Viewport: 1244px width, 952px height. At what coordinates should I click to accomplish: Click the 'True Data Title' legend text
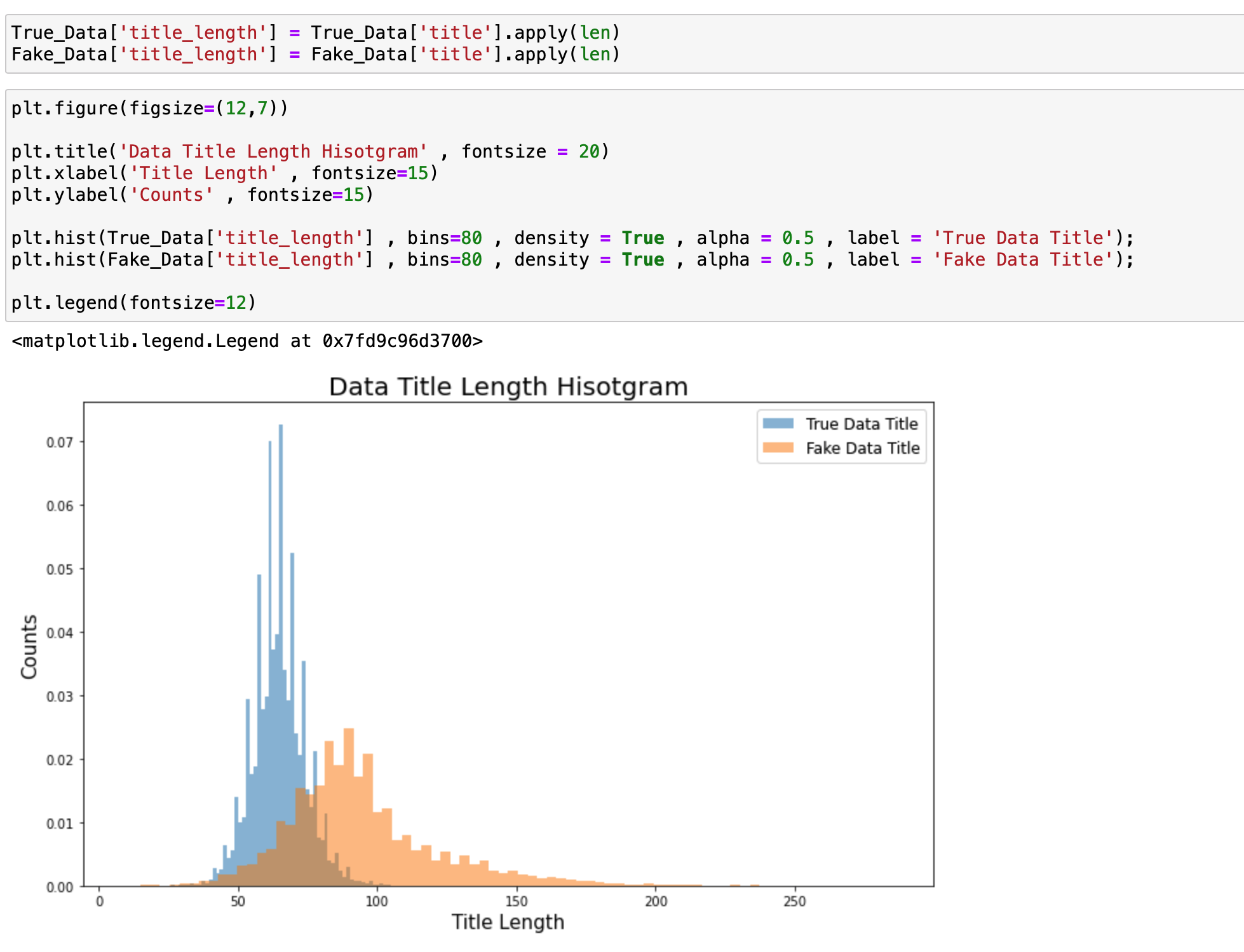click(x=862, y=424)
